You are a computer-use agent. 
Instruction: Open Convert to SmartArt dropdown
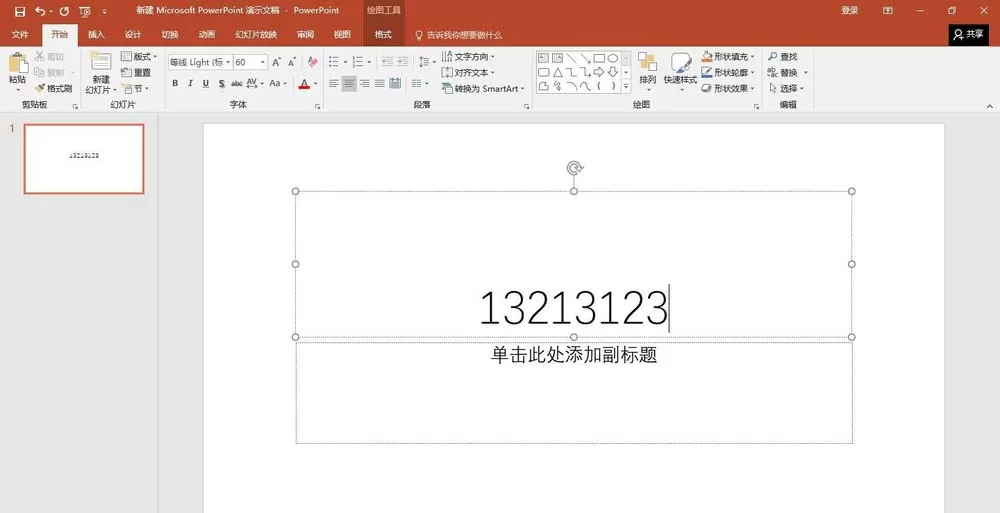point(483,89)
